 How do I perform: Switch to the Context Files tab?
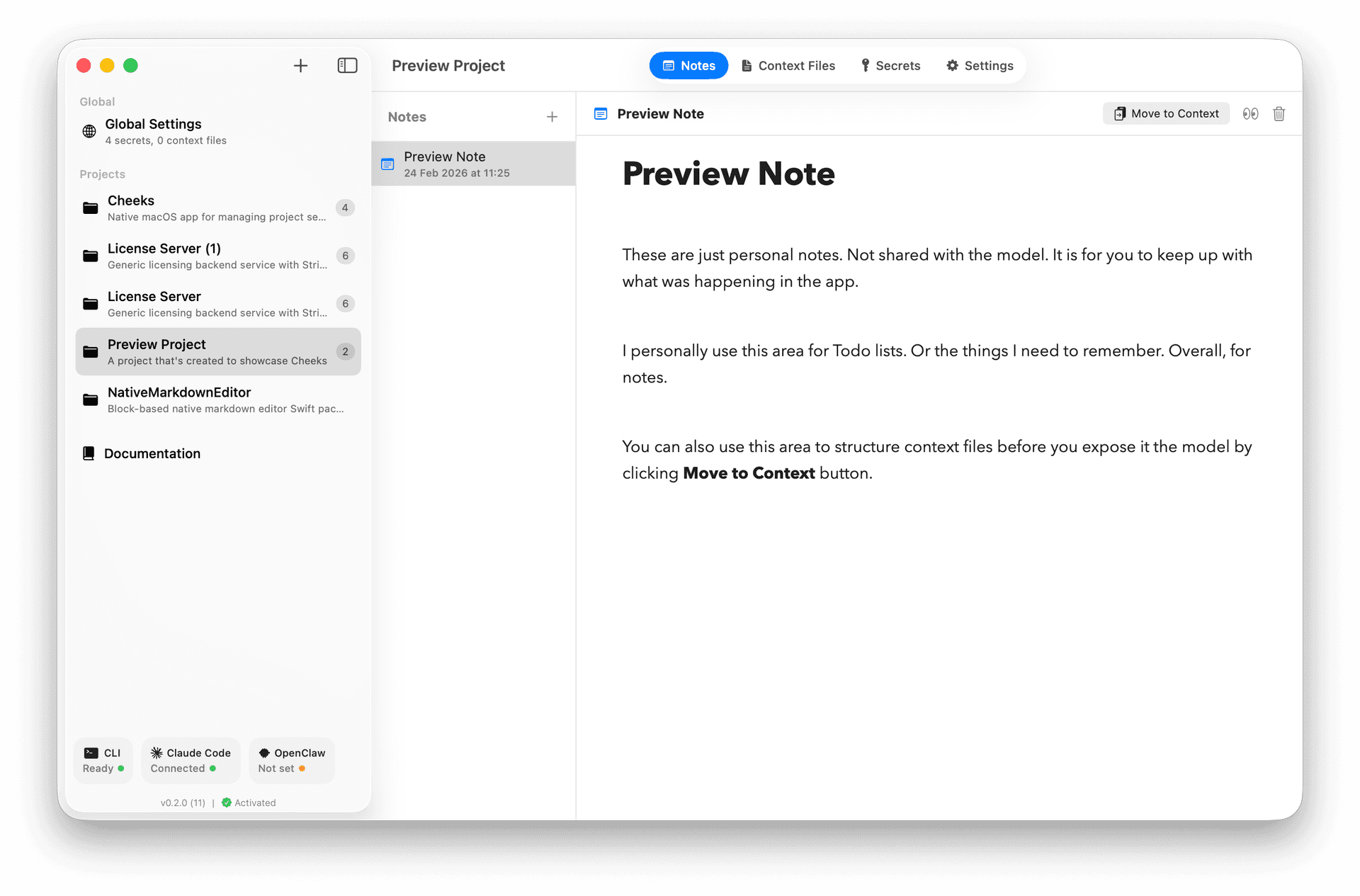click(788, 66)
